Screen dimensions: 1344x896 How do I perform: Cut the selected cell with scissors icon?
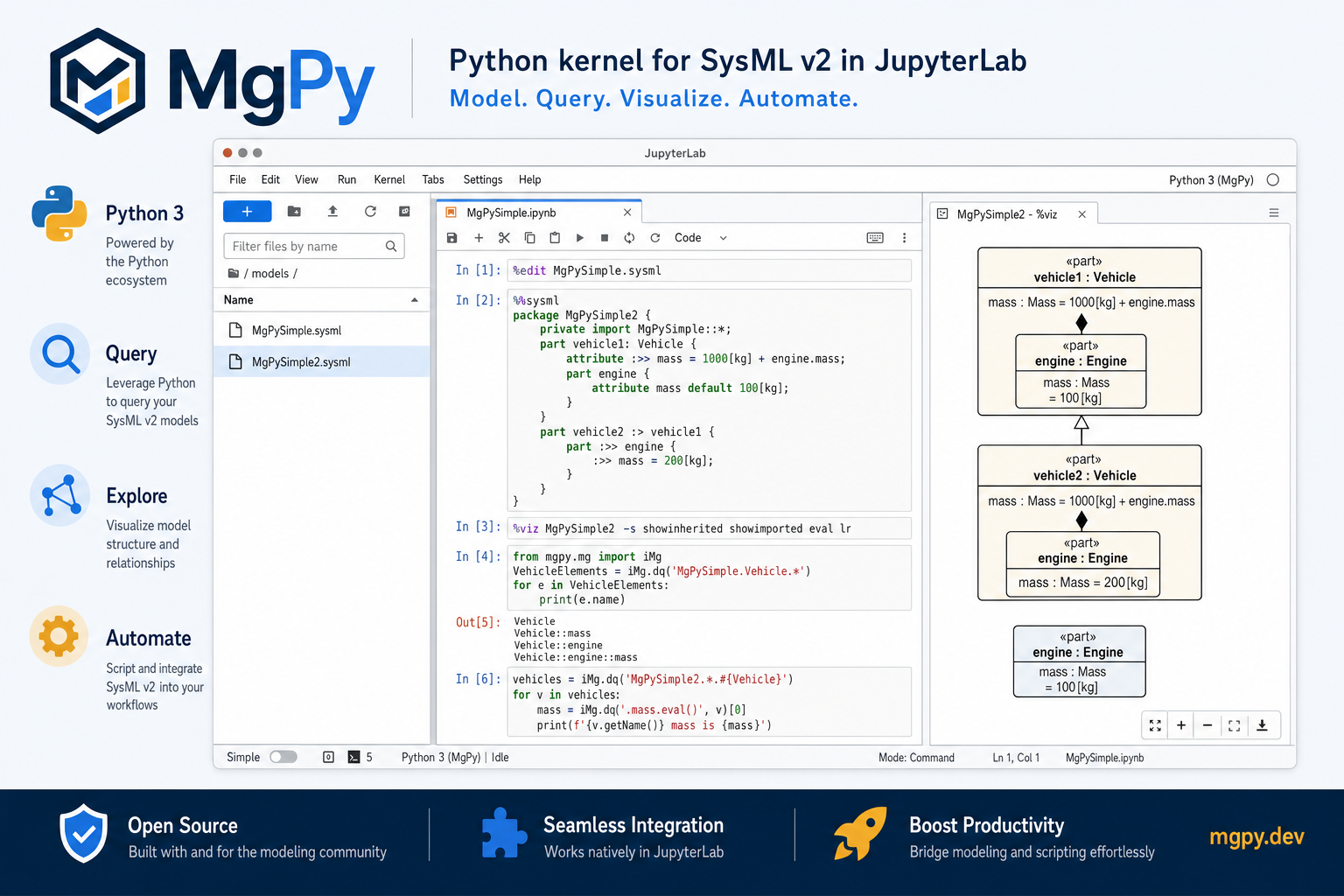pyautogui.click(x=504, y=238)
